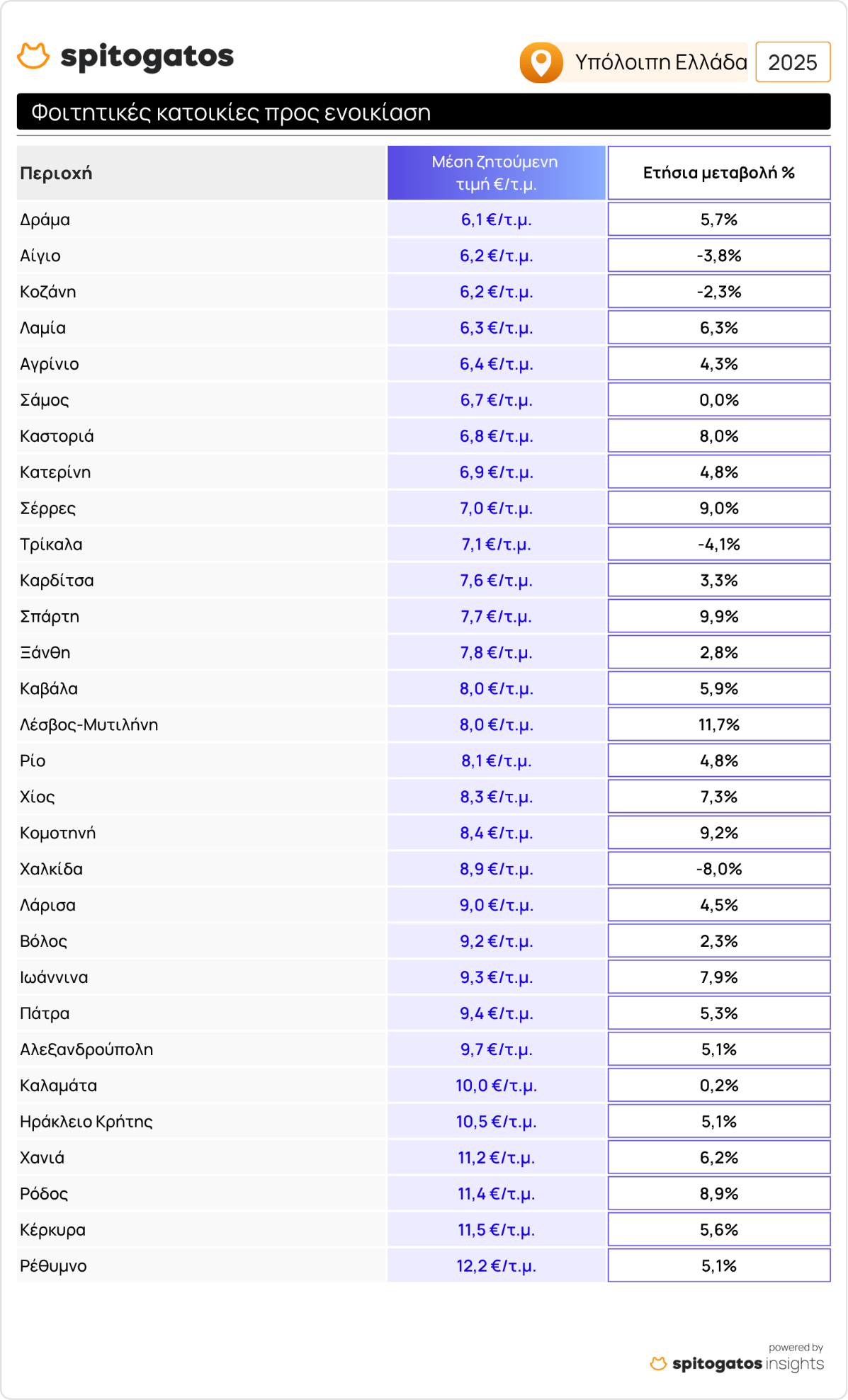Image resolution: width=848 pixels, height=1400 pixels.
Task: Click the Ετήσια μεταβολή % column header
Action: [x=718, y=173]
